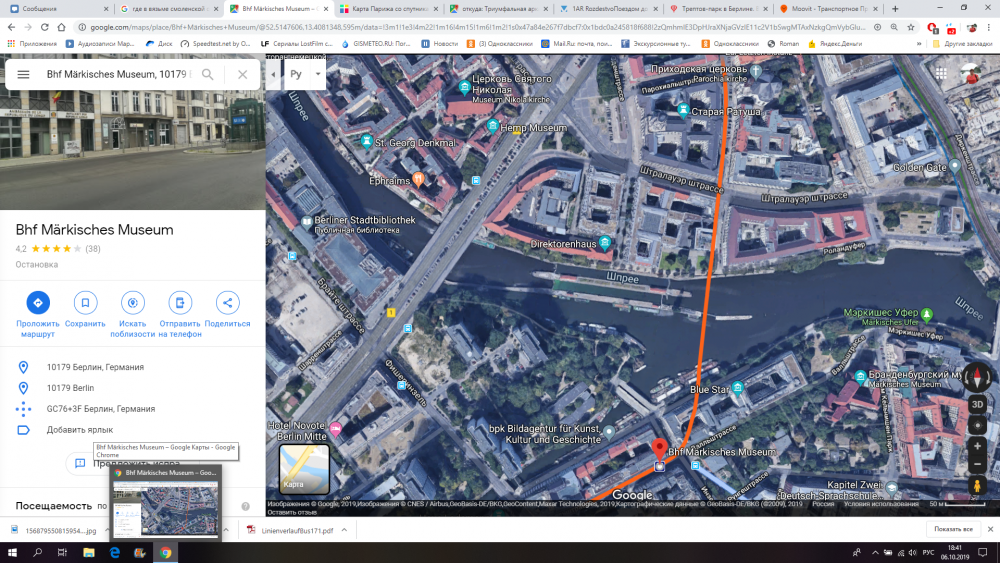This screenshot has height=563, width=1000.
Task: Click Search nearby (Искать поблизости) icon
Action: 132,303
